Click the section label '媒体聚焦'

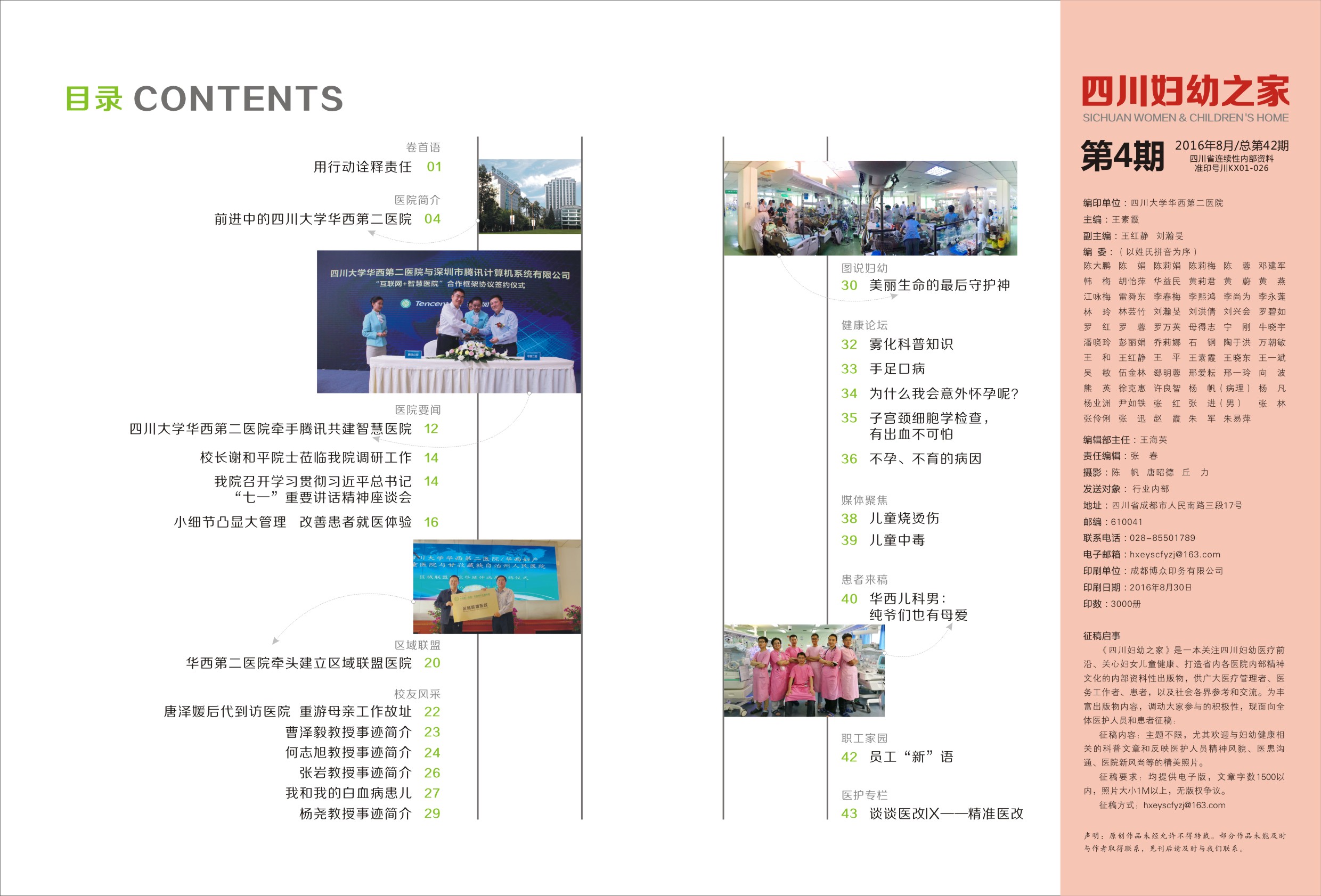point(865,500)
